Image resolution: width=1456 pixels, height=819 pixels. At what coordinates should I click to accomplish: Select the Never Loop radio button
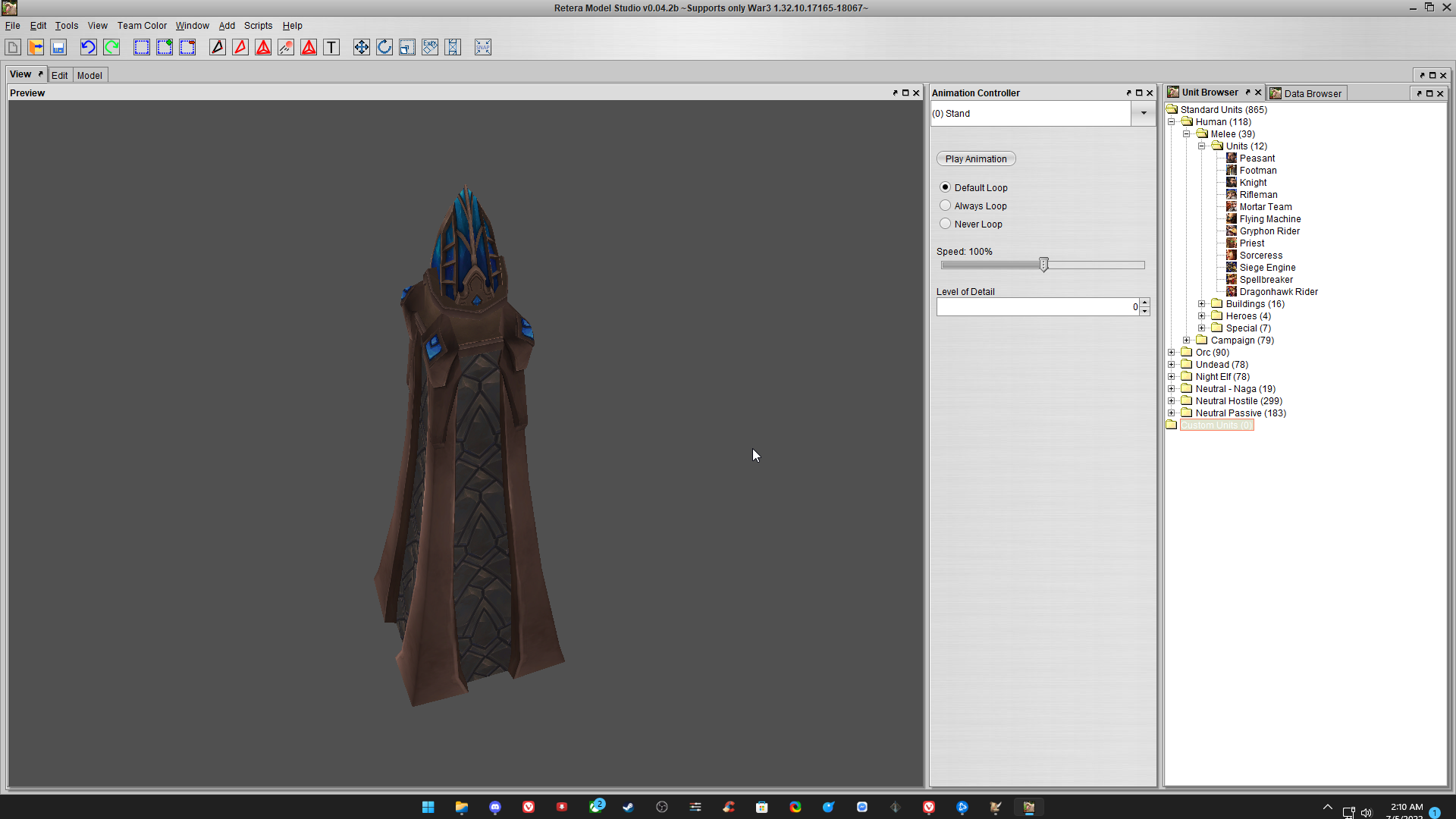[945, 224]
